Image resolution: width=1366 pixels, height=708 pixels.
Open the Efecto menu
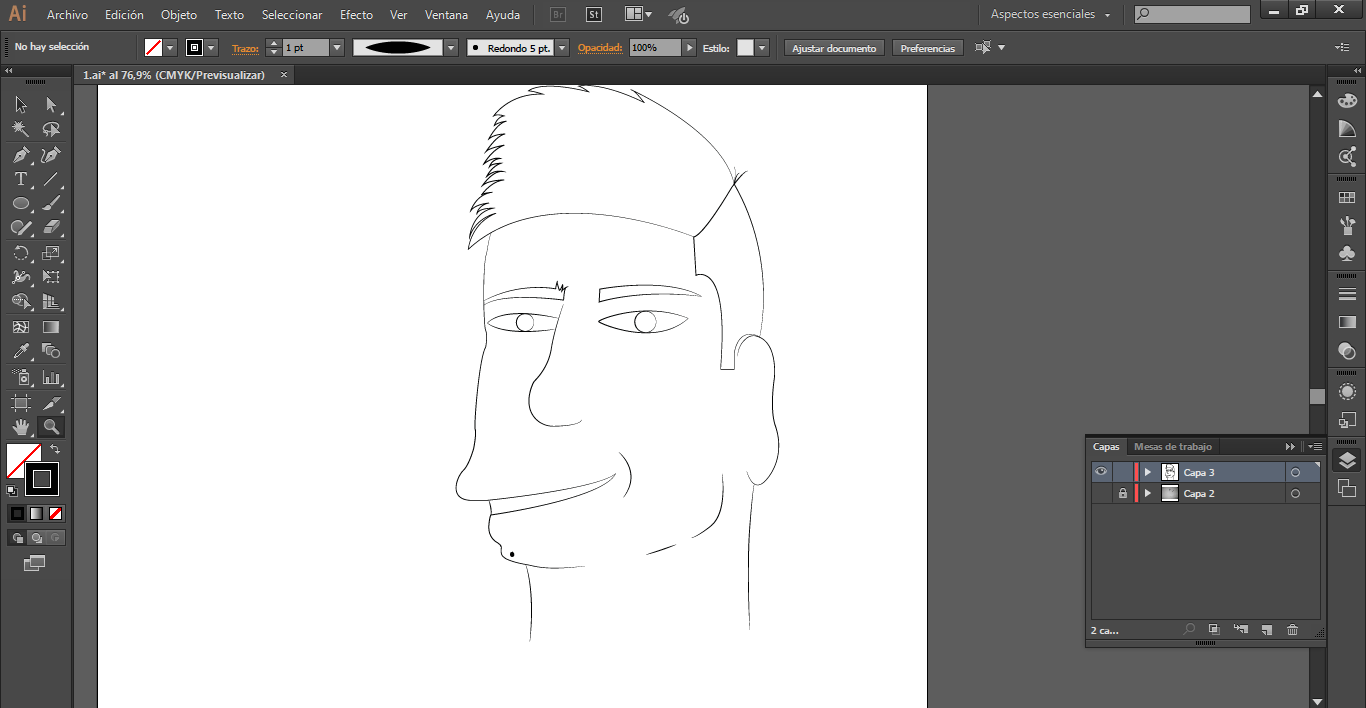click(356, 15)
